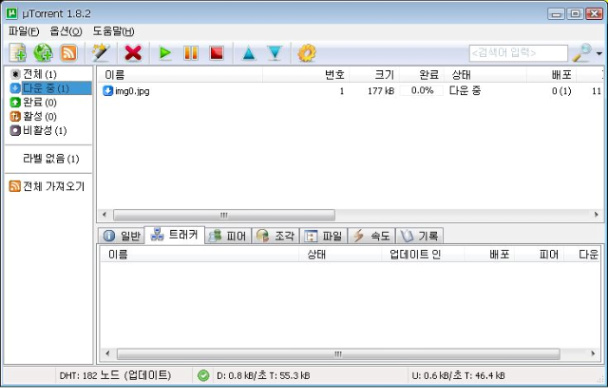Sort by 완료 column header
The width and height of the screenshot is (608, 388).
[x=422, y=75]
